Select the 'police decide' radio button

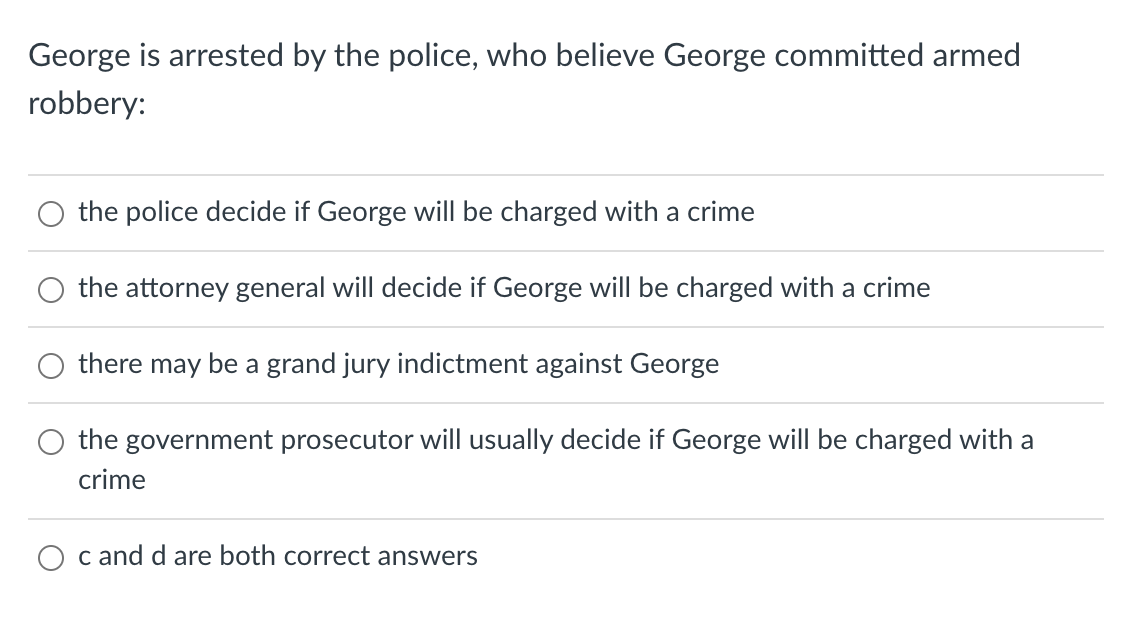50,214
